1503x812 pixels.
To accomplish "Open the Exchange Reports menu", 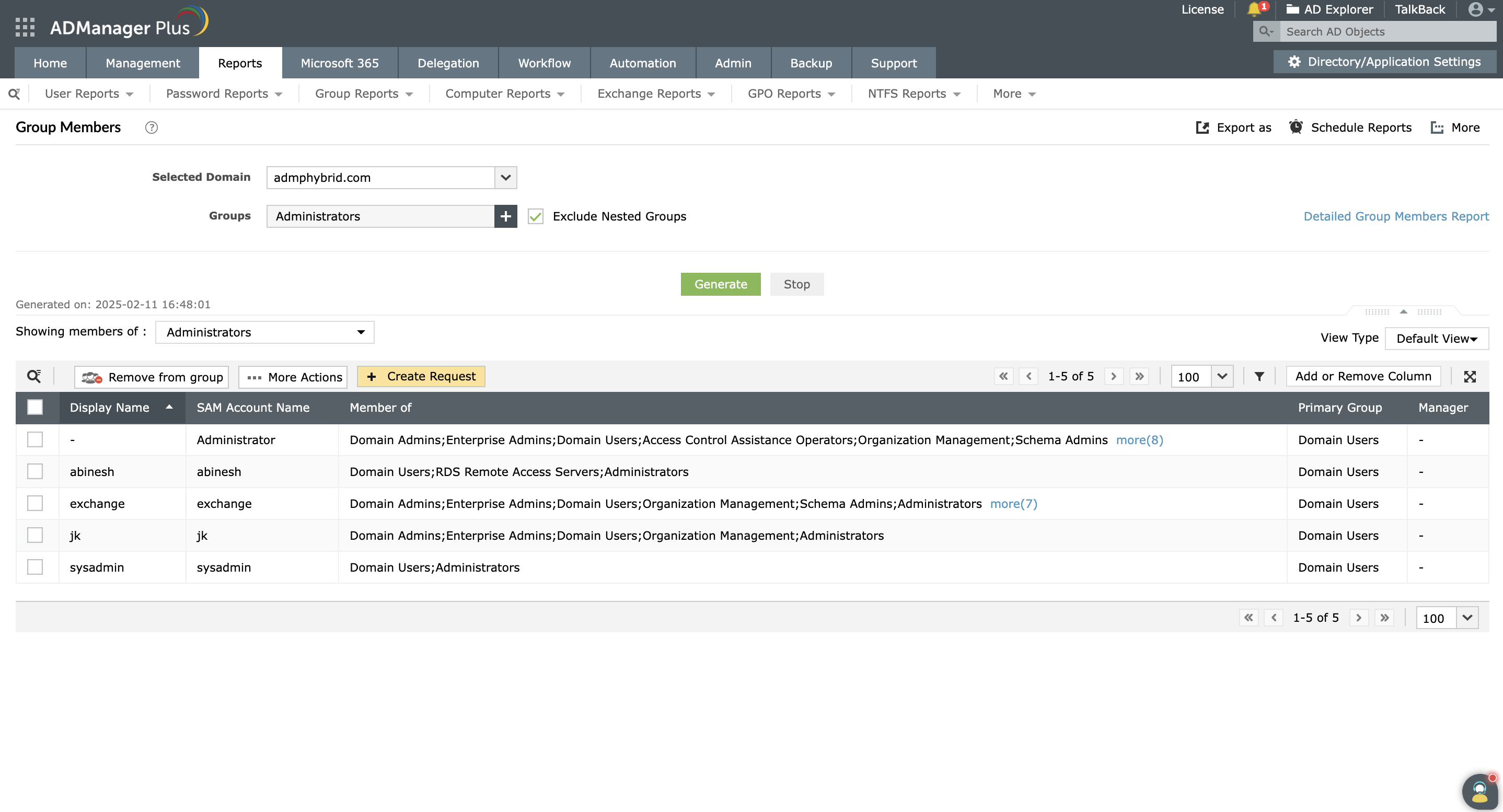I will (649, 94).
